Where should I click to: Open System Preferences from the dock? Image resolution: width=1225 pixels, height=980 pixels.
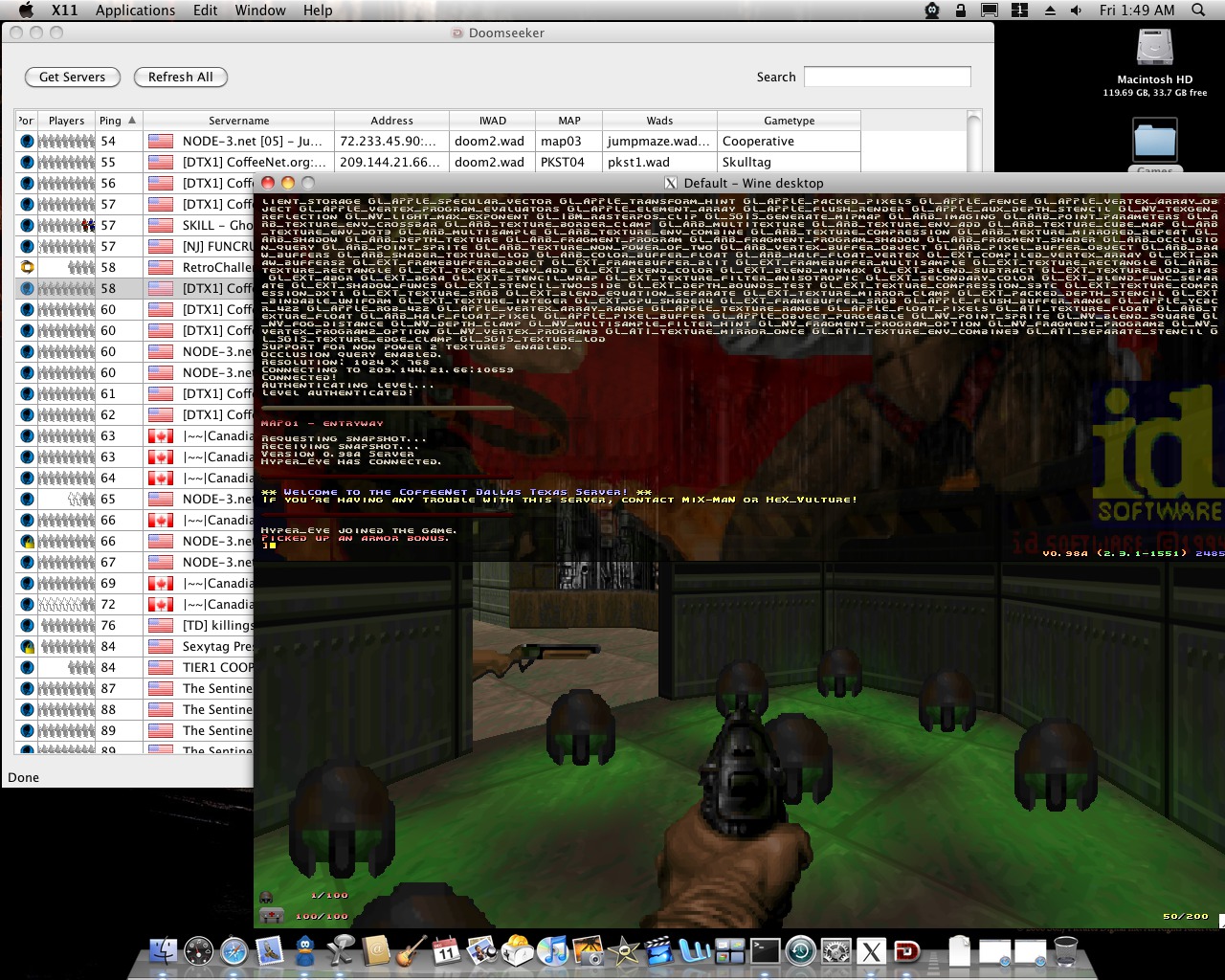click(x=836, y=951)
